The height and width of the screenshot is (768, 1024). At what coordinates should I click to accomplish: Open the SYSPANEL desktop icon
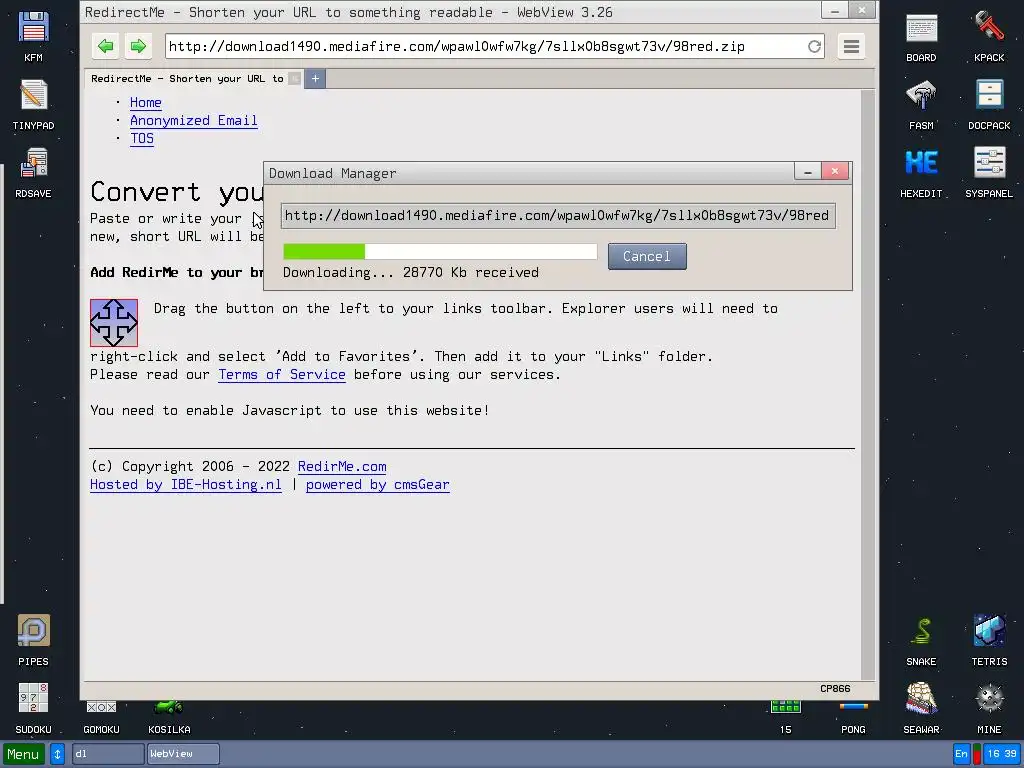(989, 163)
